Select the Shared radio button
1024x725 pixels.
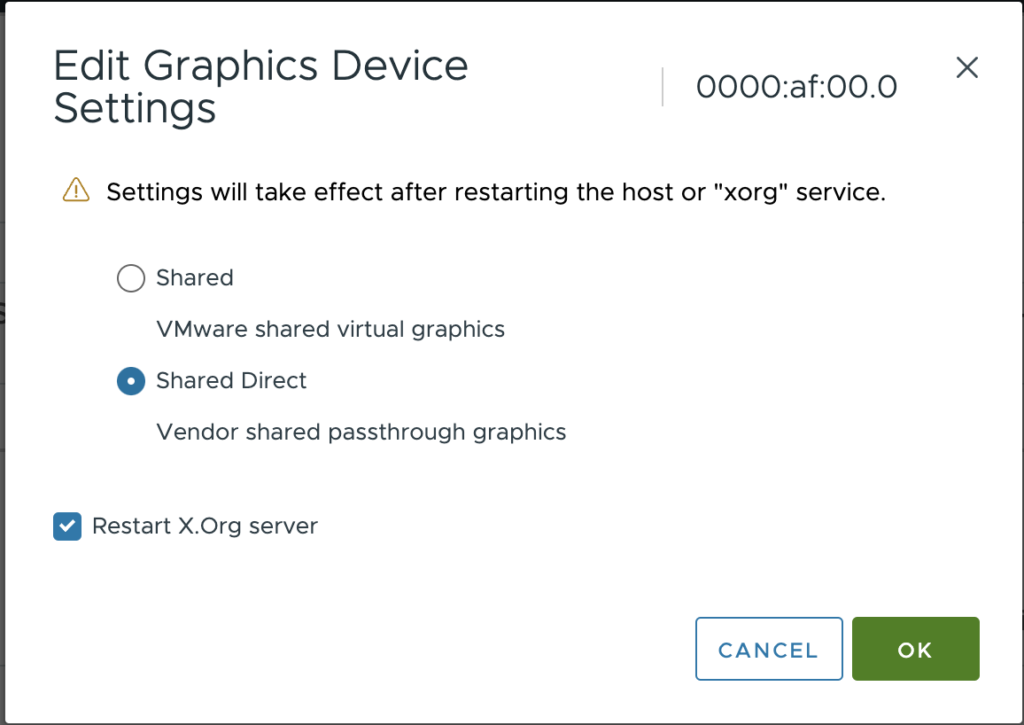[x=131, y=278]
